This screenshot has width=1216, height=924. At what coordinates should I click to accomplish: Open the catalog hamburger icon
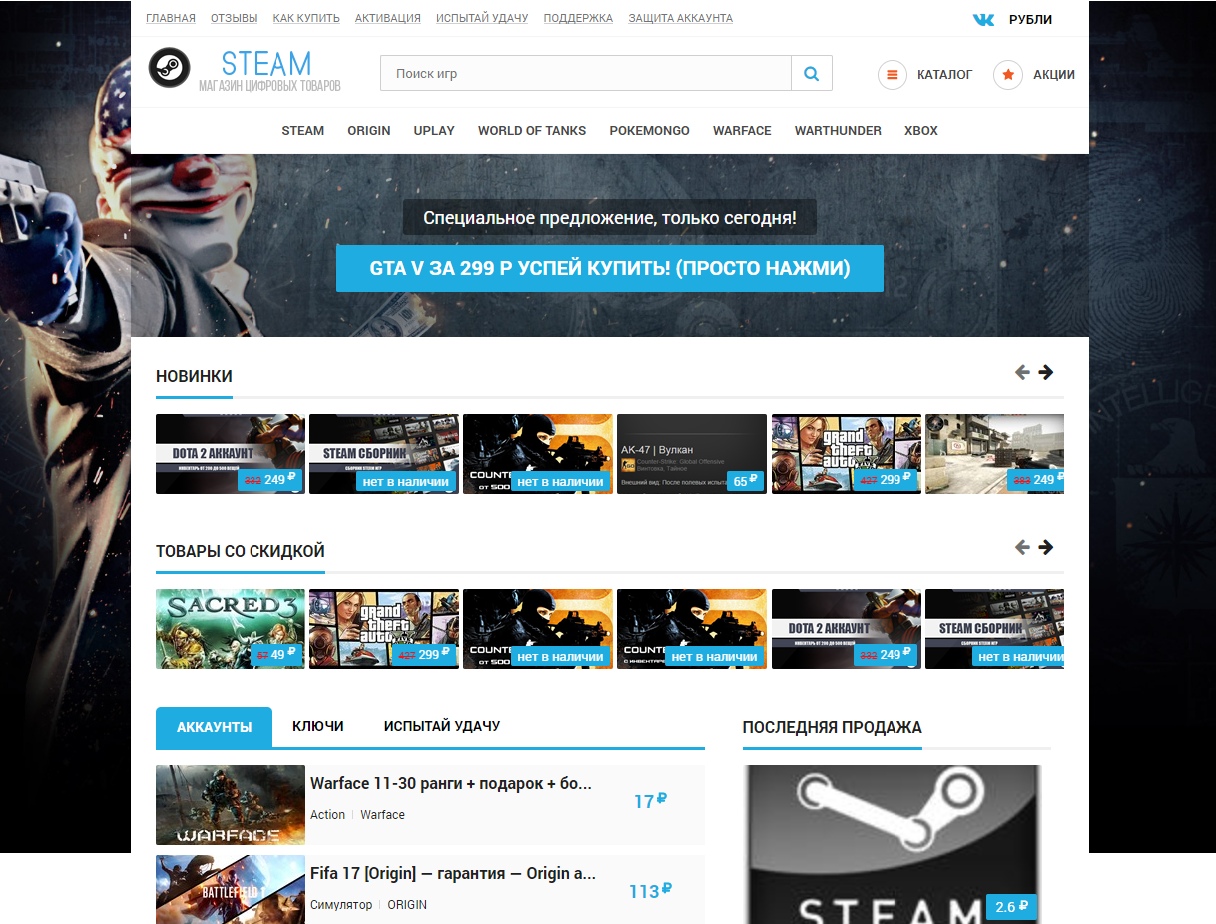(892, 75)
